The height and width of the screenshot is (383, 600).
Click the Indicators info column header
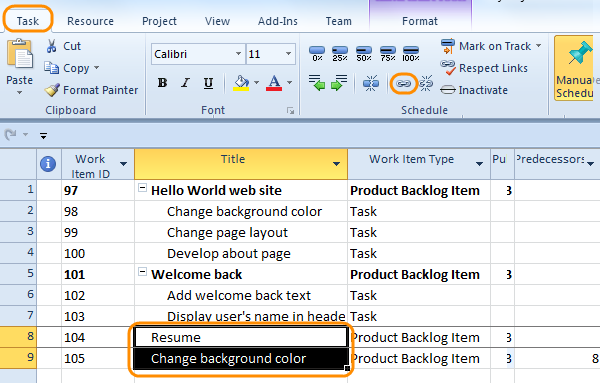pyautogui.click(x=48, y=164)
